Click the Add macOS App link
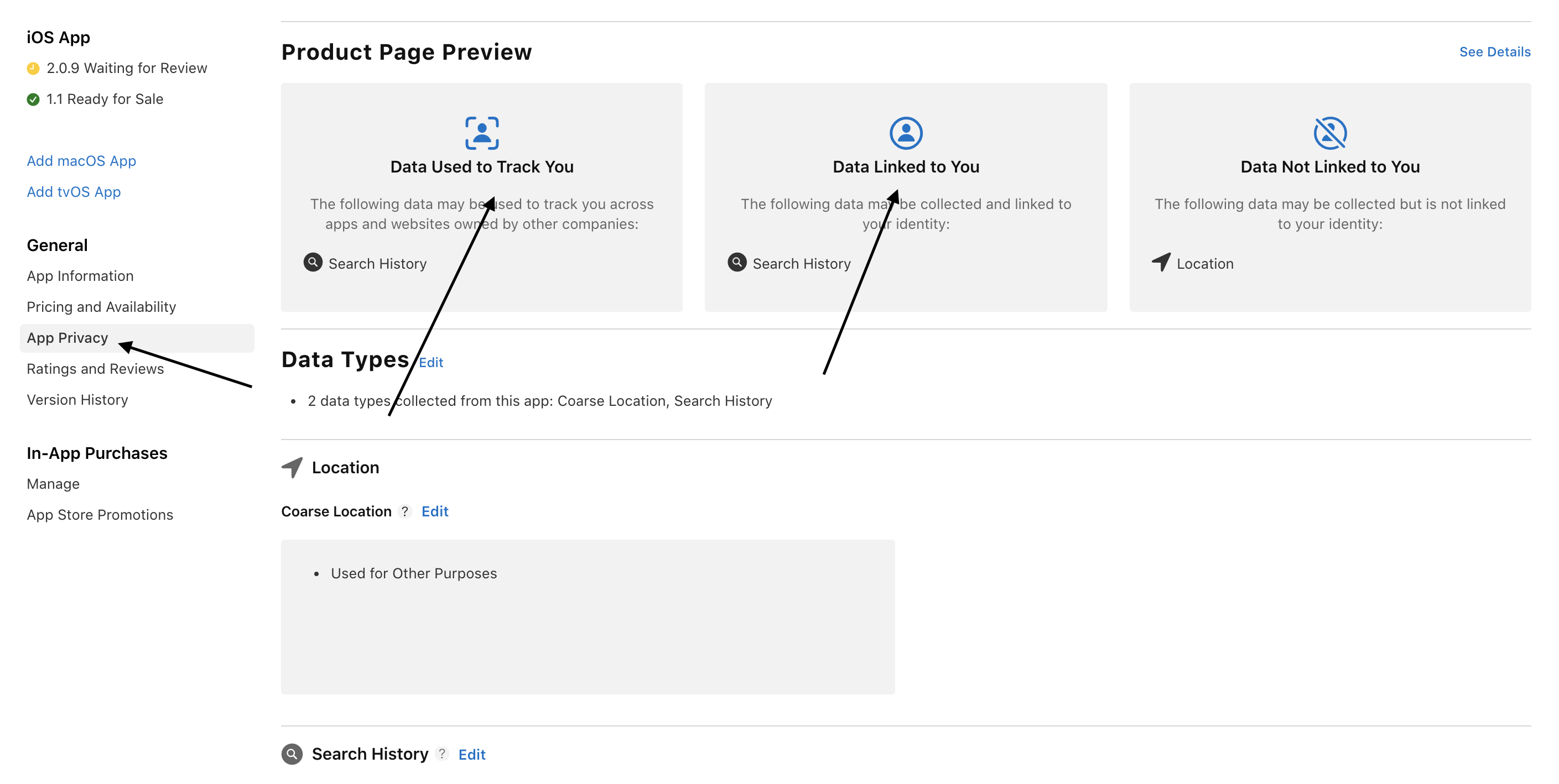 (81, 161)
